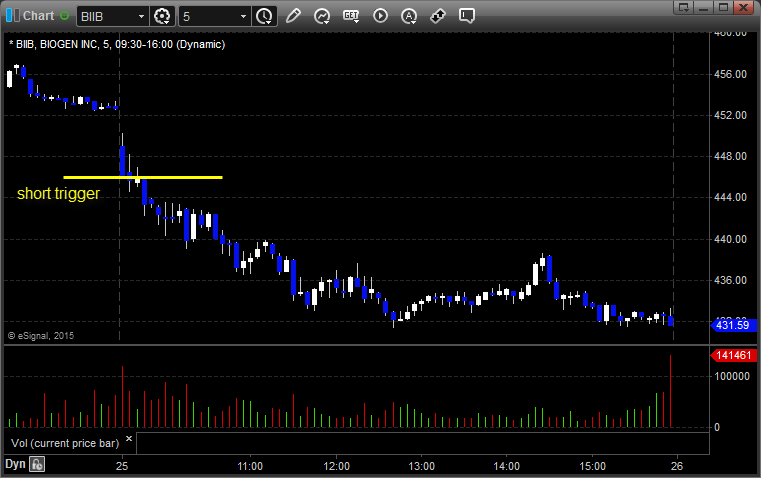Click the GET tools icon
Image resolution: width=761 pixels, height=478 pixels.
pos(351,16)
